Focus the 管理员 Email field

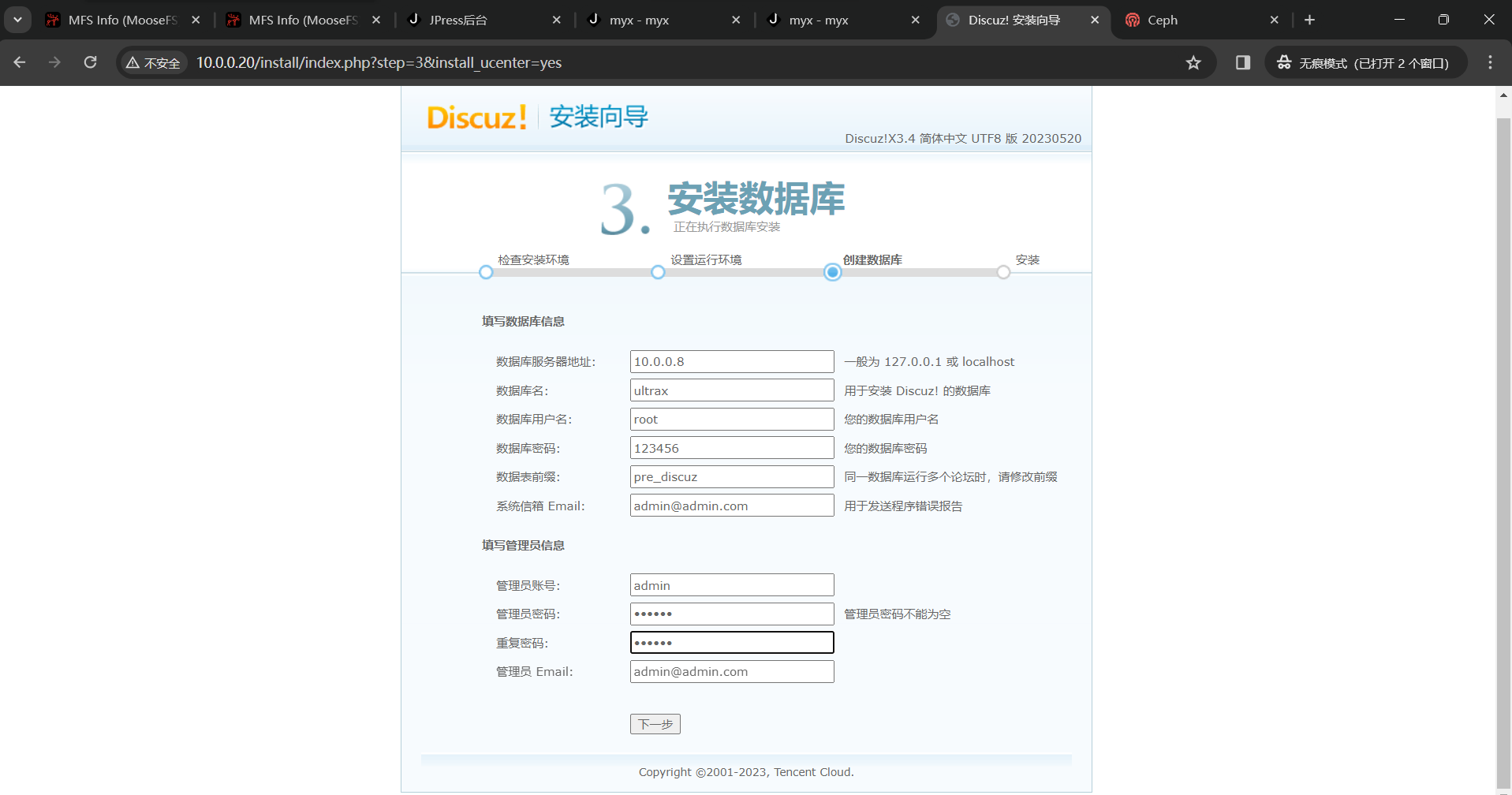tap(732, 671)
